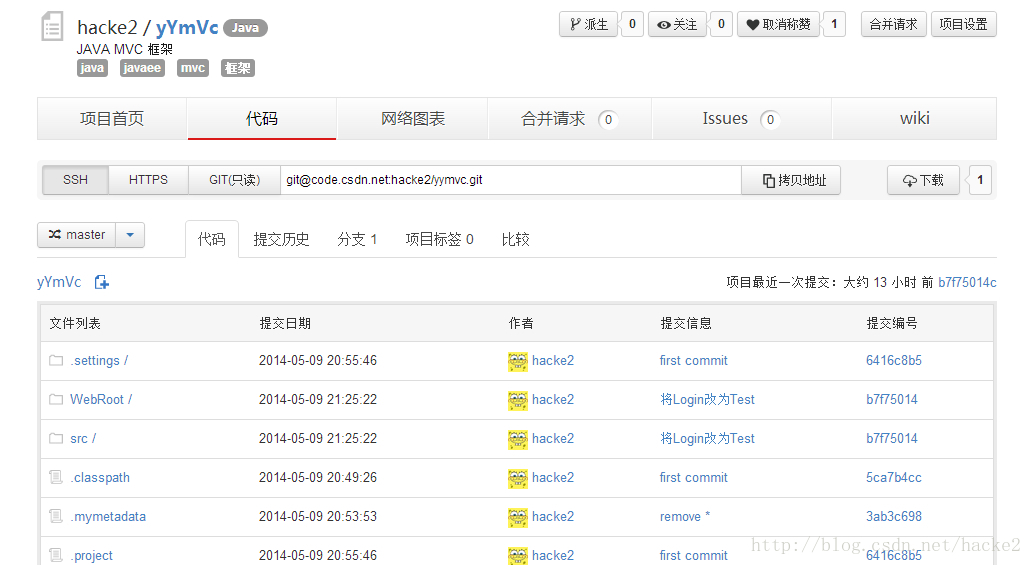
Task: Switch to the 提交历史 sub-tab
Action: click(x=281, y=239)
